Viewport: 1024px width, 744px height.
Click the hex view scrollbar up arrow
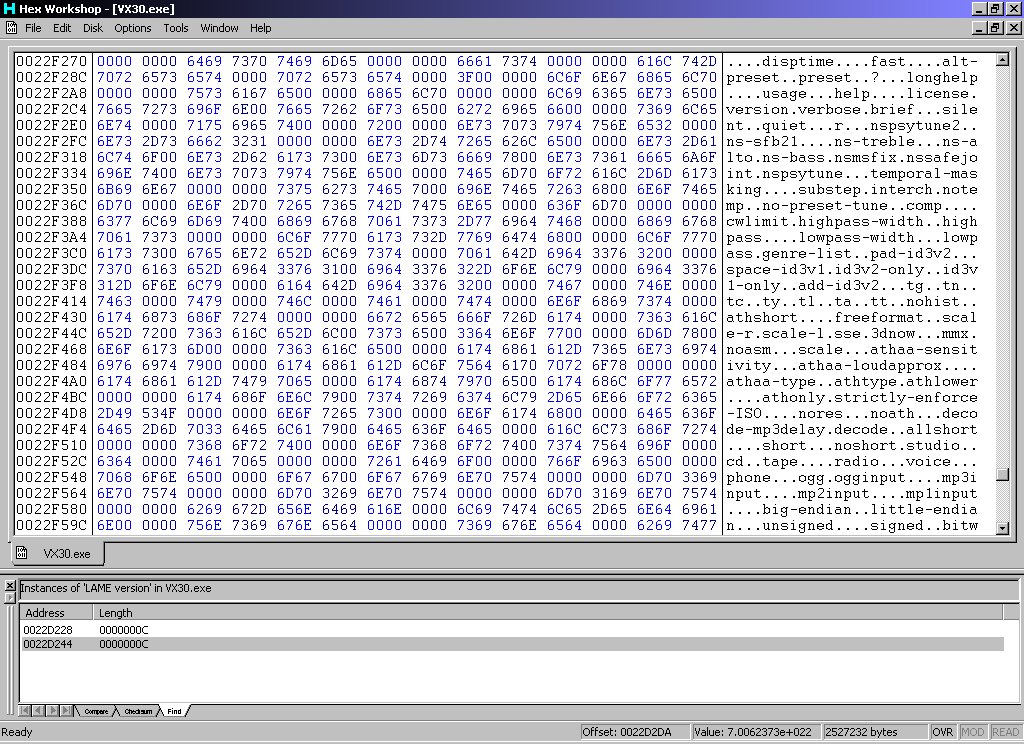1002,60
